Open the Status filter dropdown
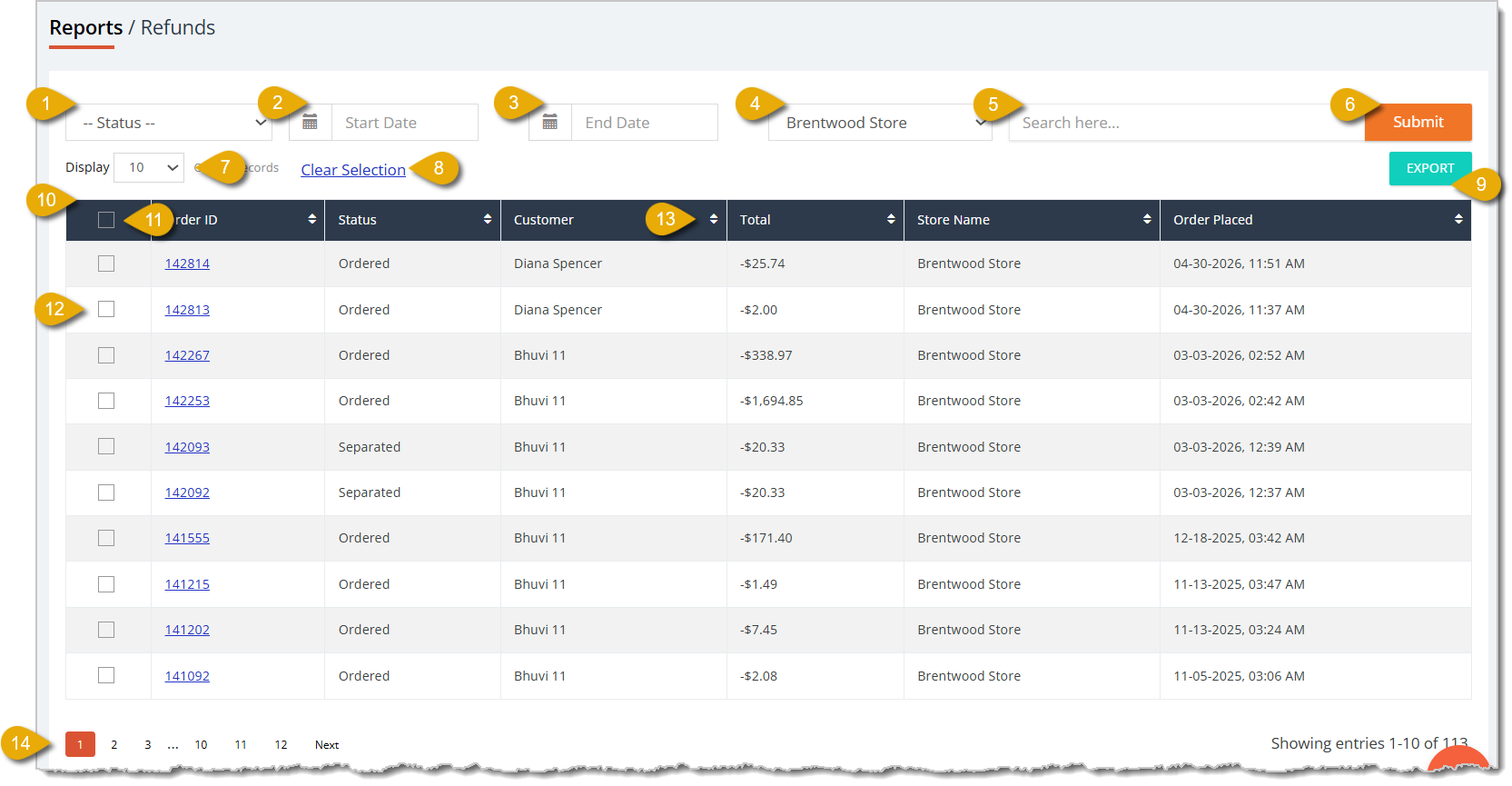1512x786 pixels. (x=169, y=123)
